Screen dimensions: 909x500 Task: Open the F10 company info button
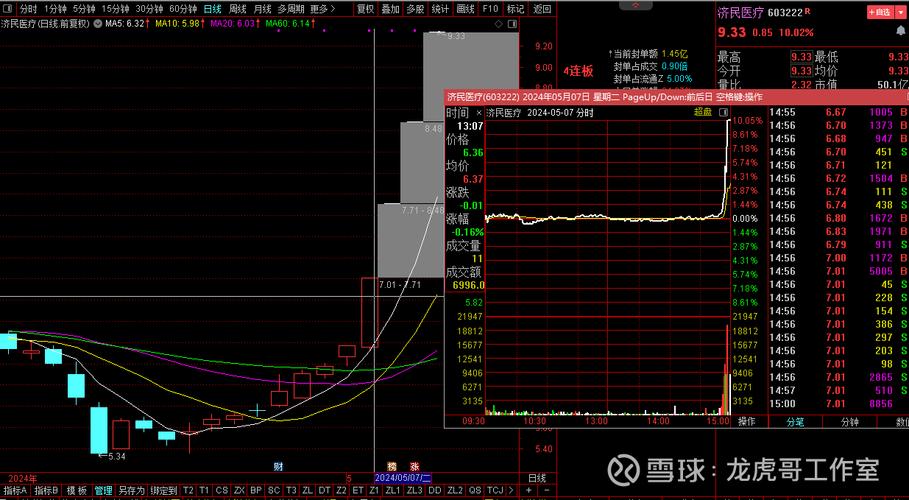coord(490,8)
